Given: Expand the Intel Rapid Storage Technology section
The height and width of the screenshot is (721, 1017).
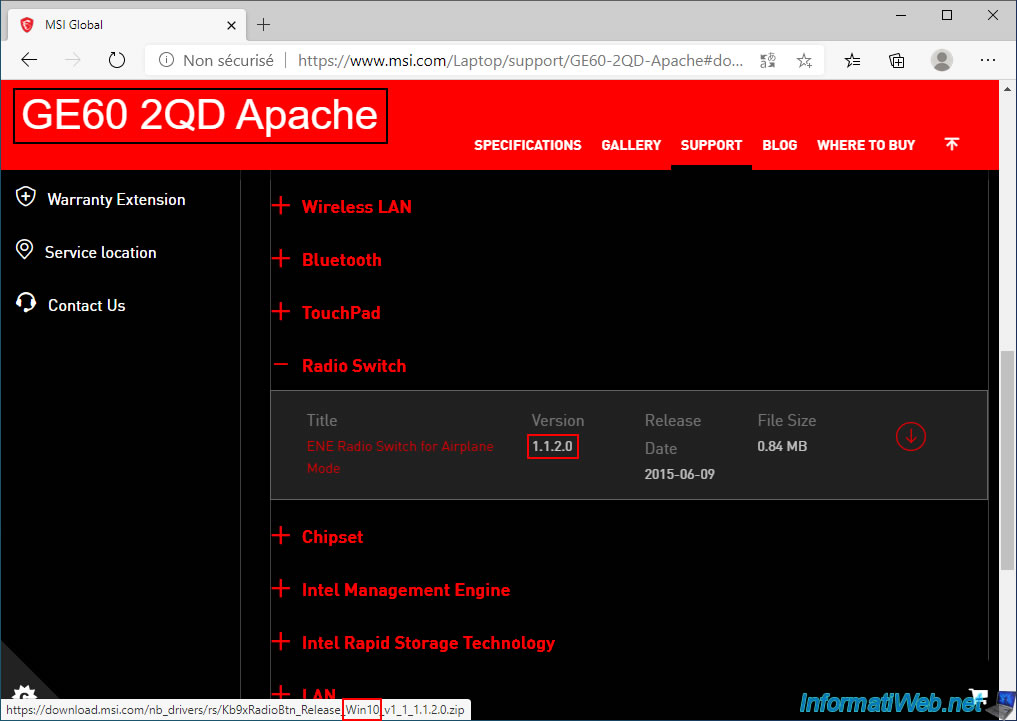Looking at the screenshot, I should 414,643.
